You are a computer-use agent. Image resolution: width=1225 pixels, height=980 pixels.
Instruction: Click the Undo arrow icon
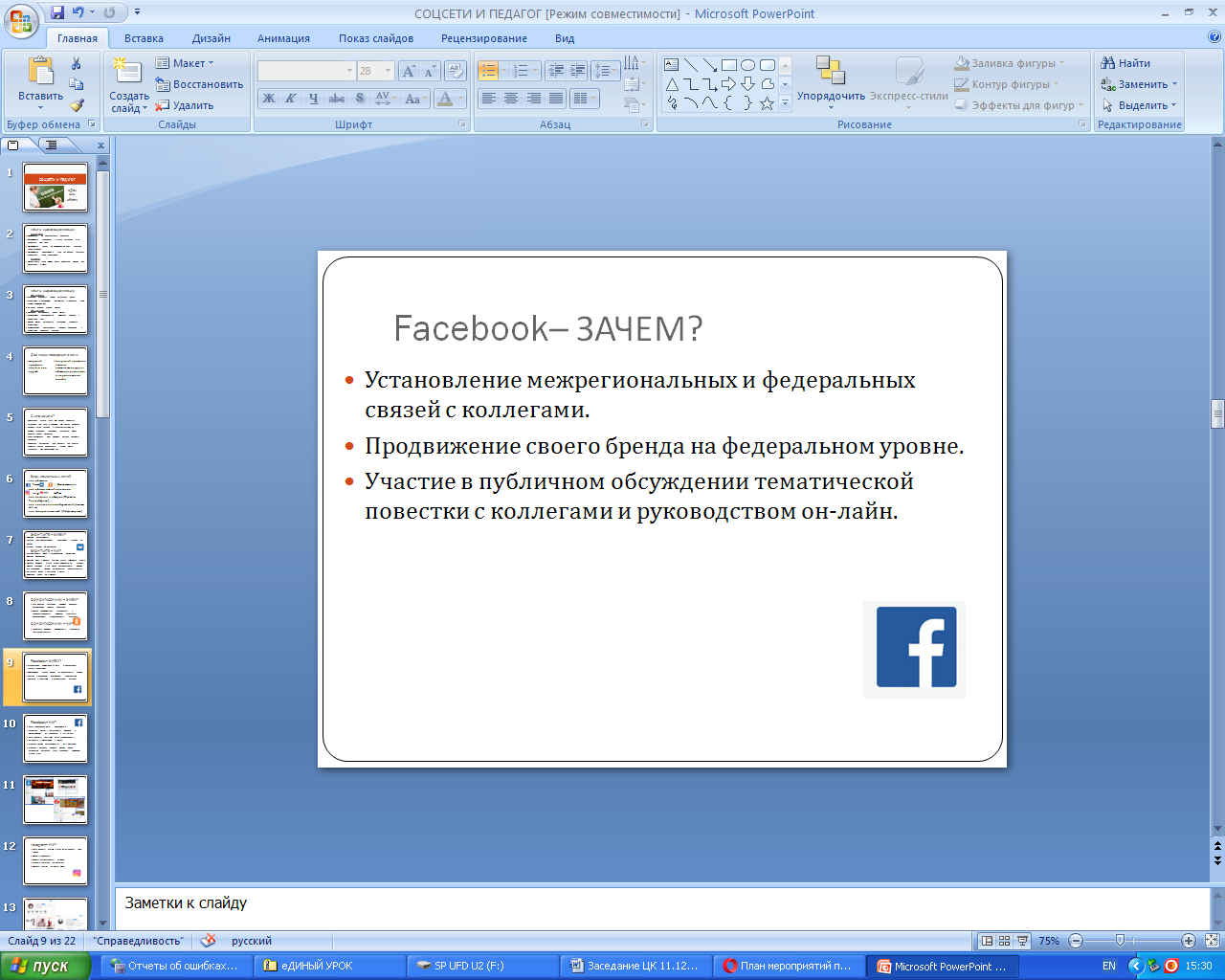point(78,13)
